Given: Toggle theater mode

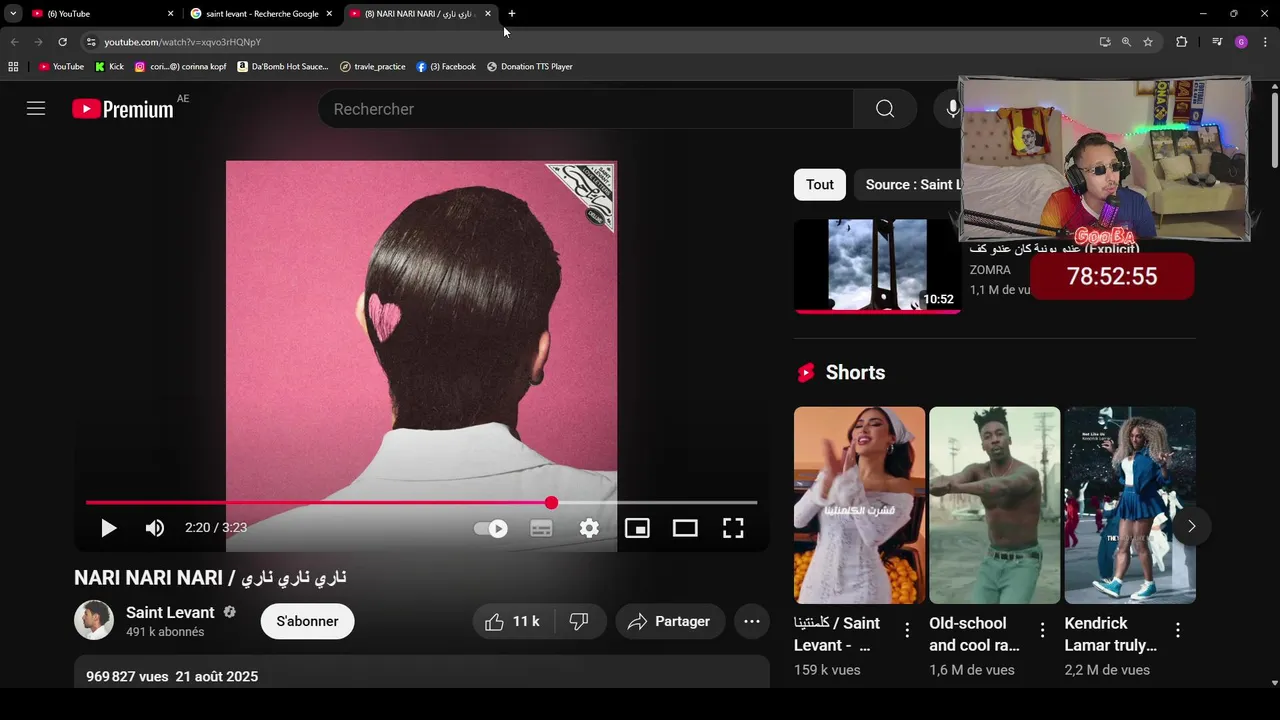Looking at the screenshot, I should [x=685, y=528].
